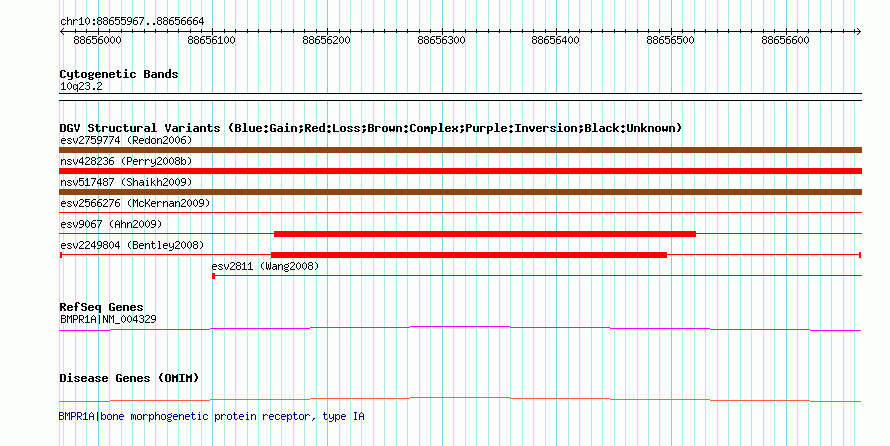Click the brown esv2759774 variant bar
890x446 pixels.
tap(460, 150)
